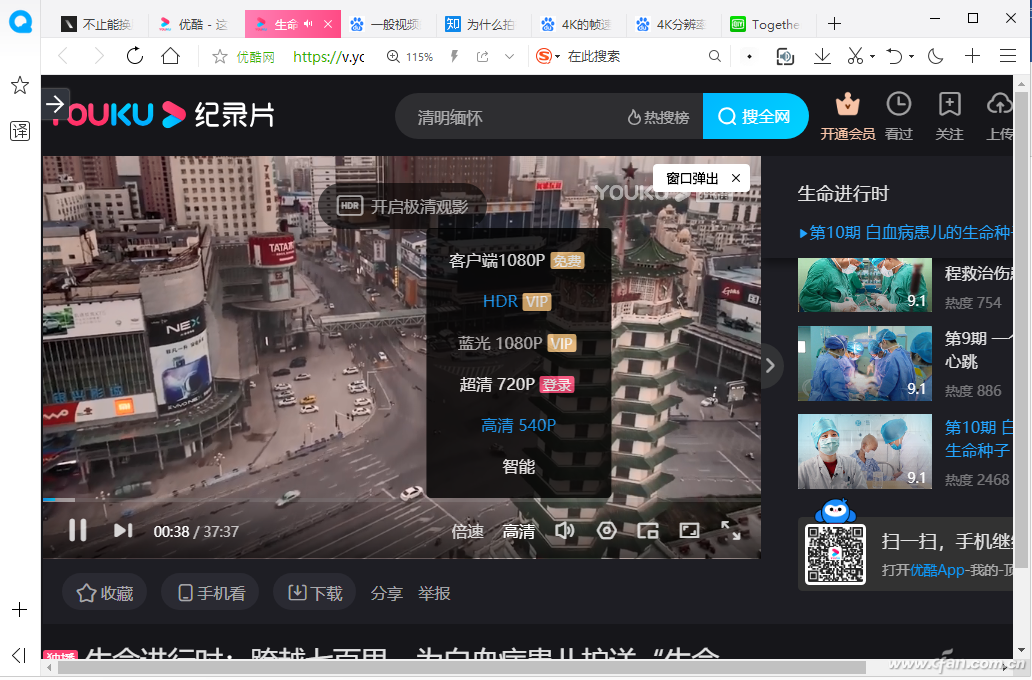Screen dimensions: 1032x680
Task: Switch to 为什么拍 Zhihu tab
Action: (x=483, y=24)
